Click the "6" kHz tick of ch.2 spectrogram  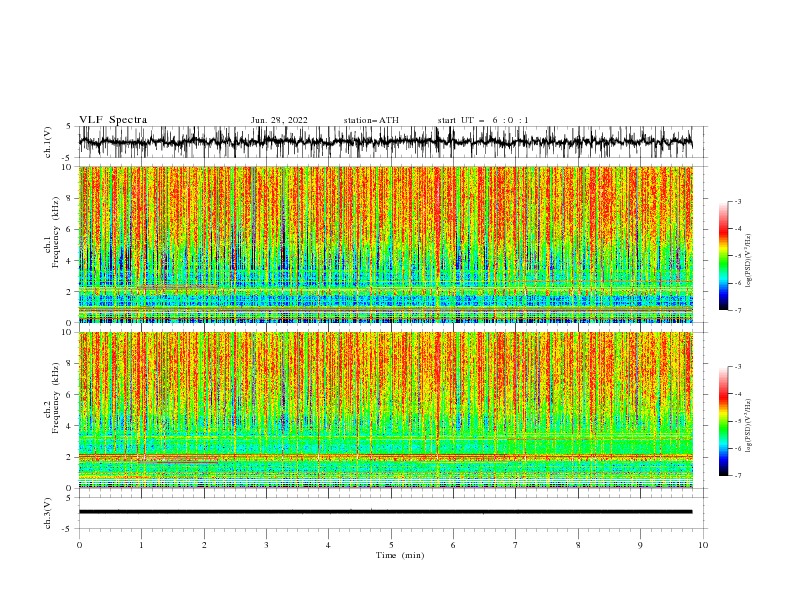(x=70, y=395)
